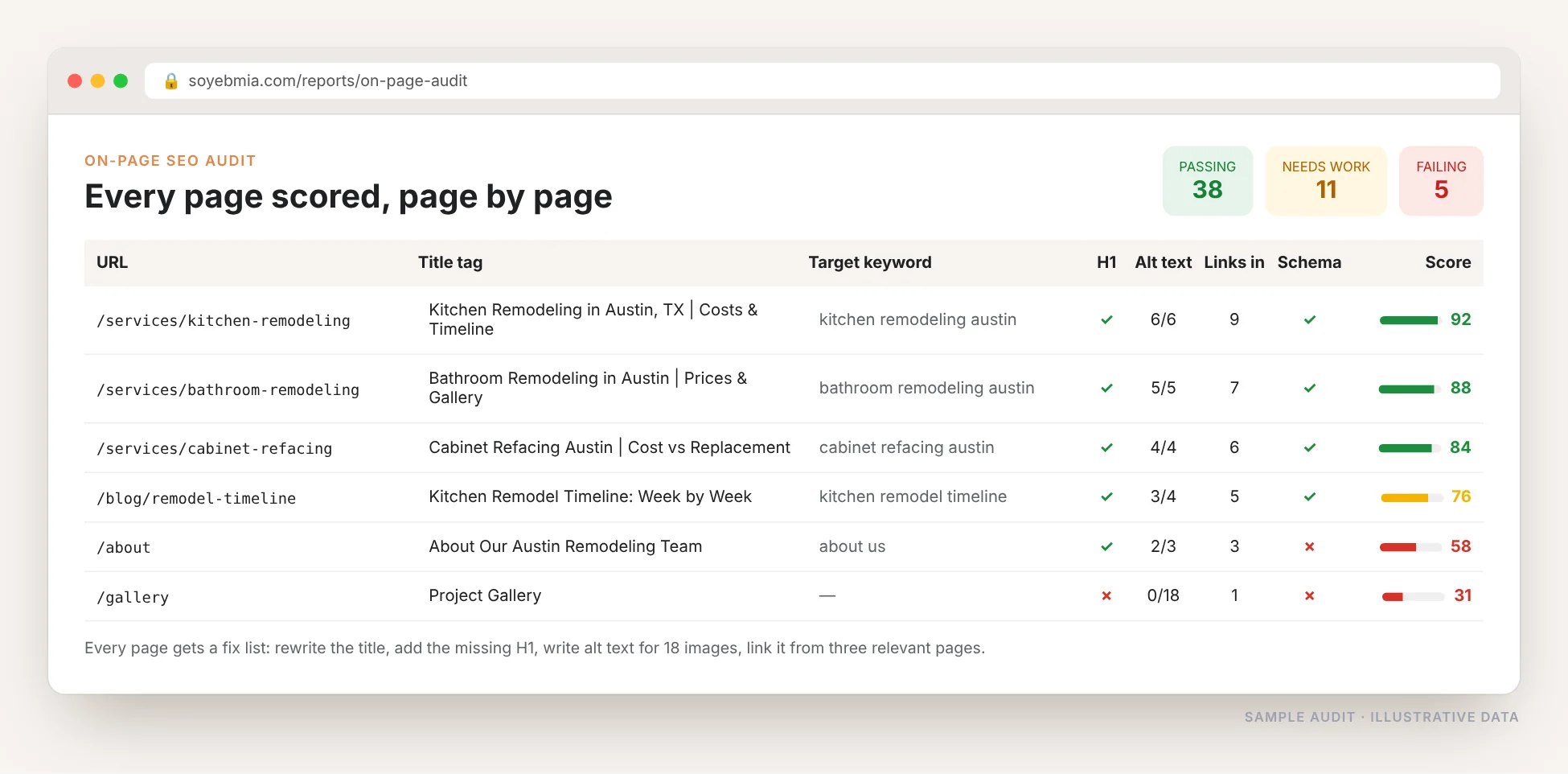
Task: Click the red score bar for score 58
Action: click(x=1410, y=547)
